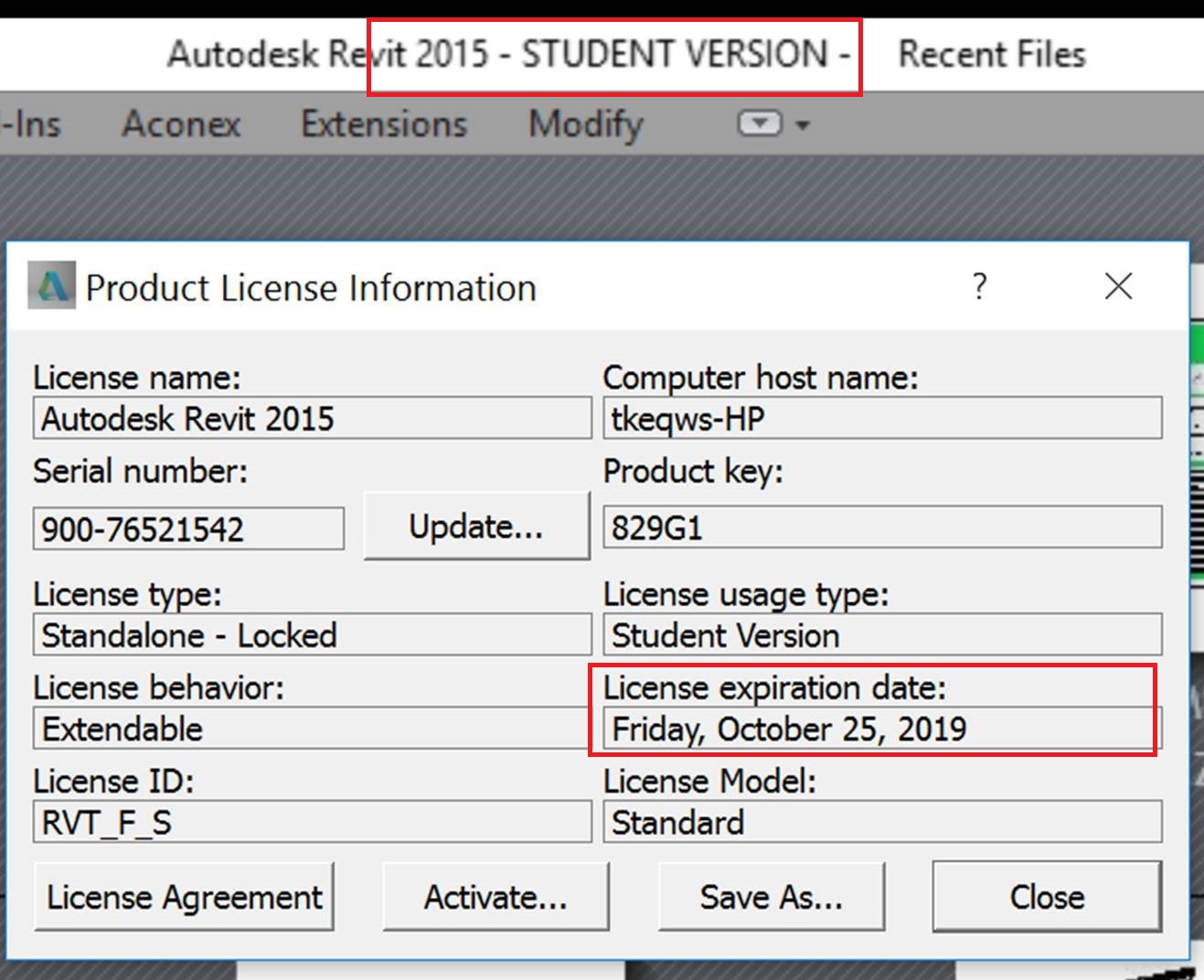1204x980 pixels.
Task: Click the "License expiration date:" label
Action: point(774,687)
